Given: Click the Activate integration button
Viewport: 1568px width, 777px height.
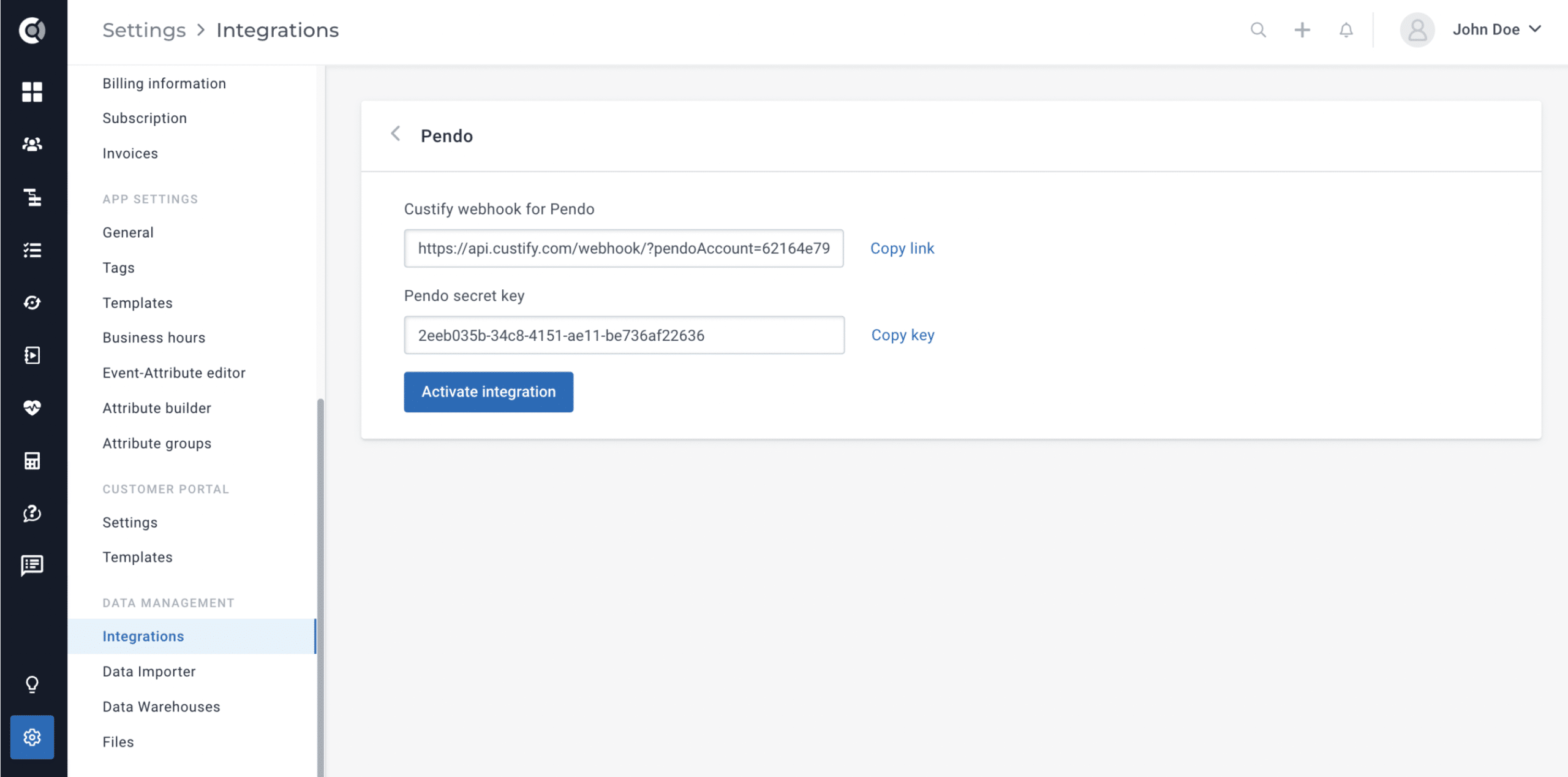Looking at the screenshot, I should (x=488, y=392).
